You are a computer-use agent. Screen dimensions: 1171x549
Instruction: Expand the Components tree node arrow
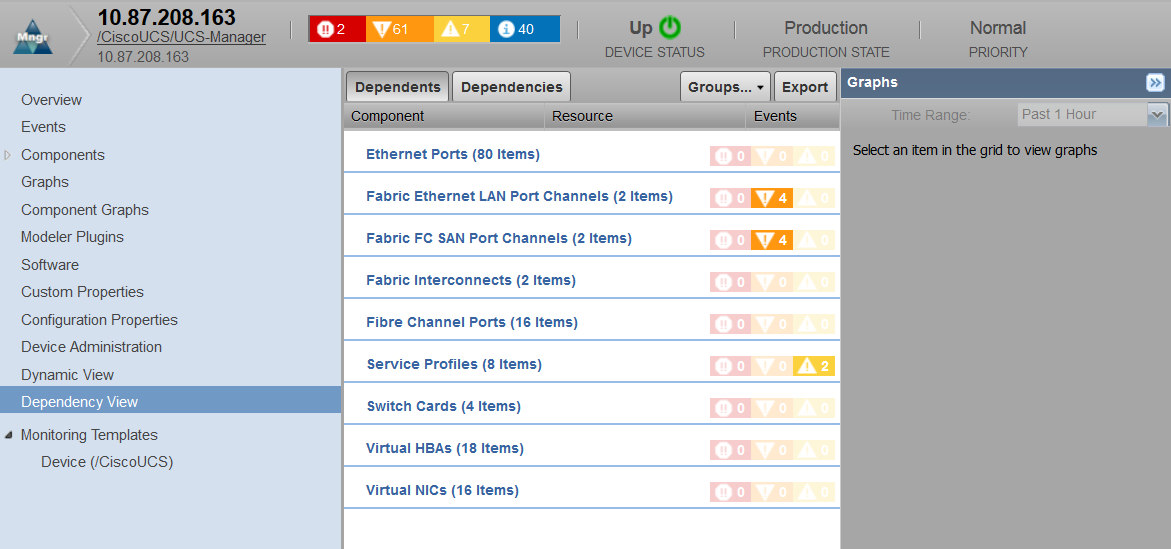9,155
